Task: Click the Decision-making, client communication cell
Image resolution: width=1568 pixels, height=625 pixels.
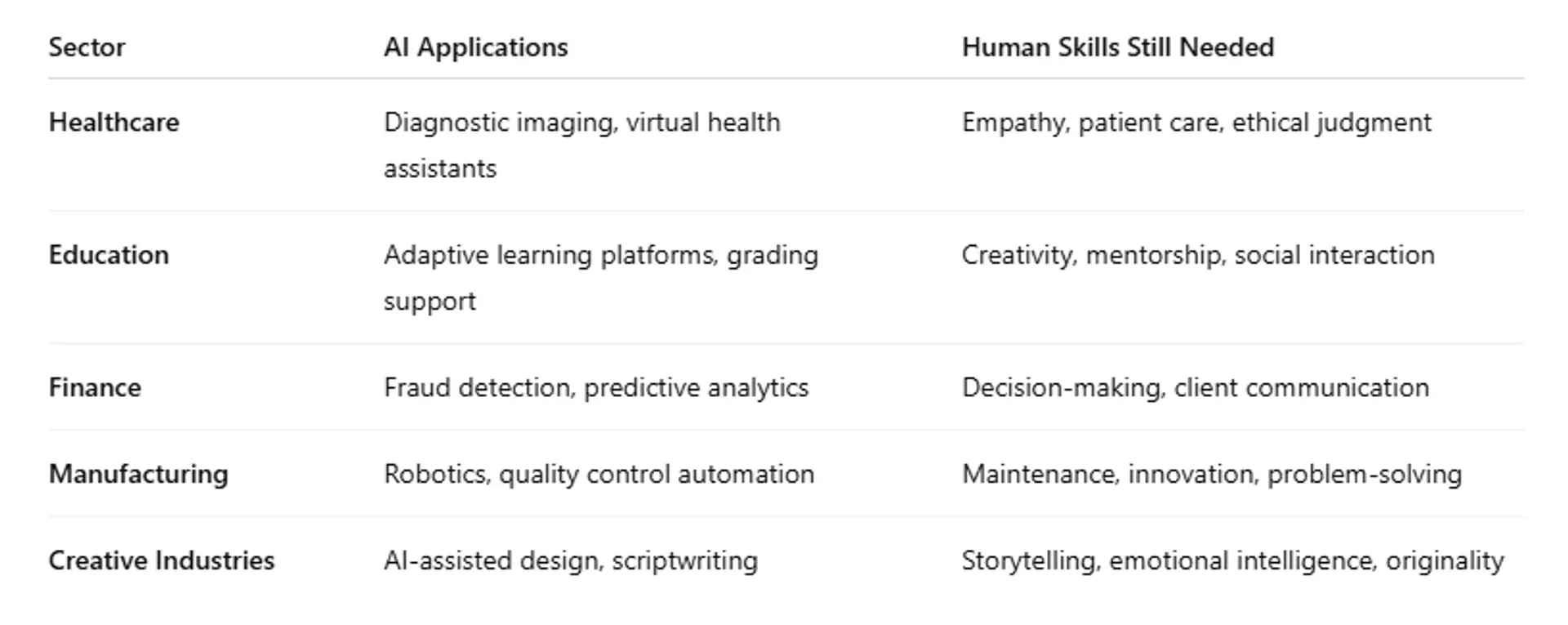Action: [1195, 387]
